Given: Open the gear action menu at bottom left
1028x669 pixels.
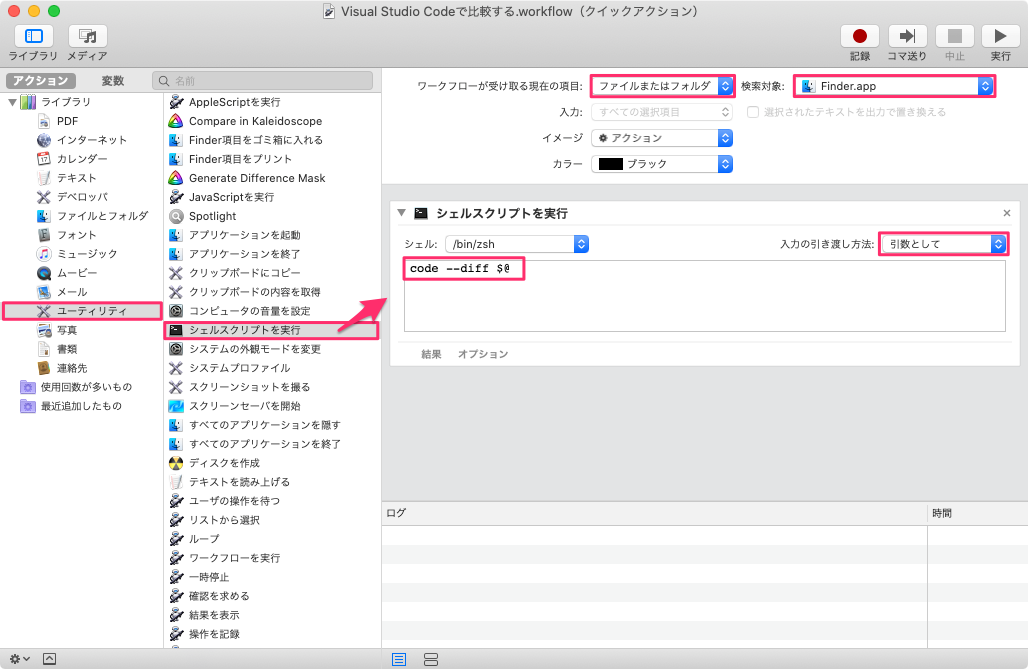Looking at the screenshot, I should pos(14,658).
